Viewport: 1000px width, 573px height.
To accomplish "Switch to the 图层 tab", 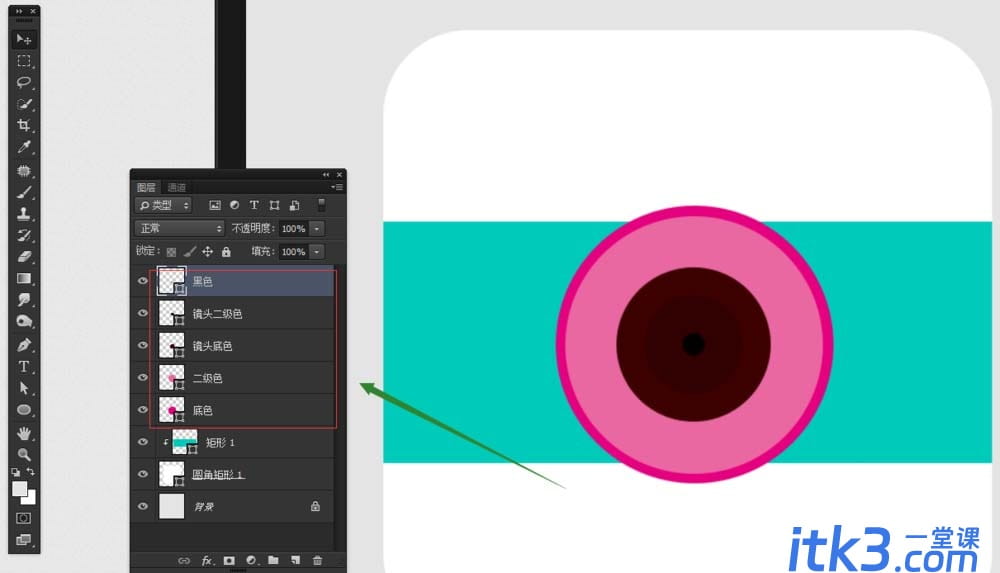I will tap(146, 187).
